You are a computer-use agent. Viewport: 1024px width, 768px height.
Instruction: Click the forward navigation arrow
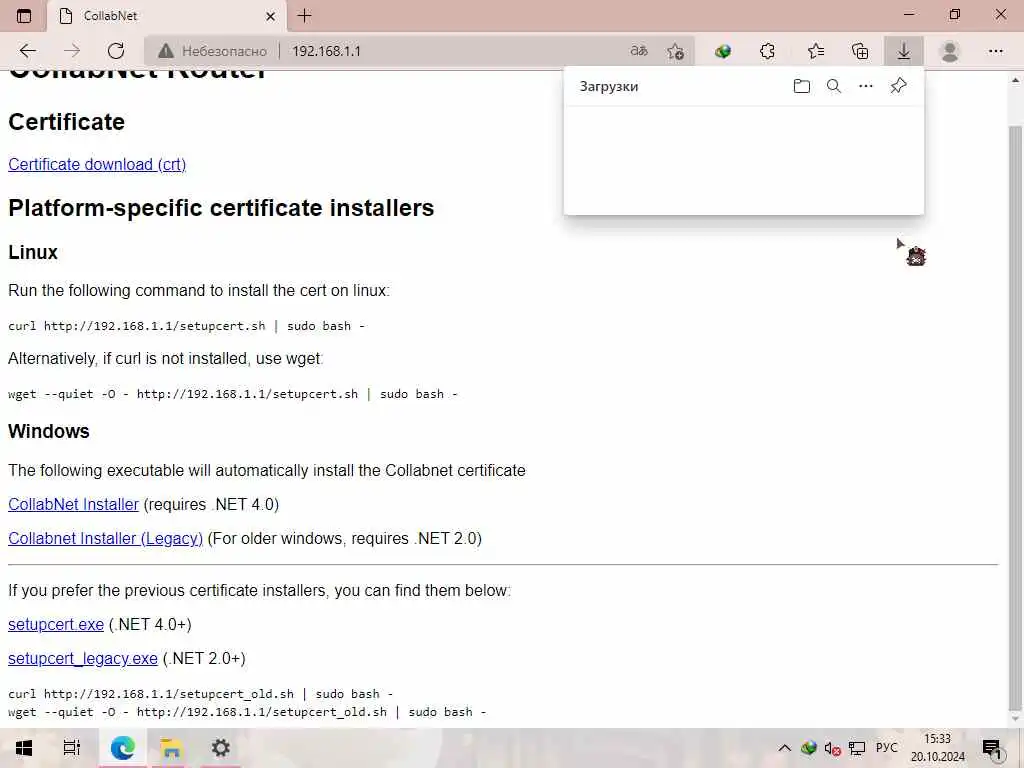pyautogui.click(x=72, y=51)
